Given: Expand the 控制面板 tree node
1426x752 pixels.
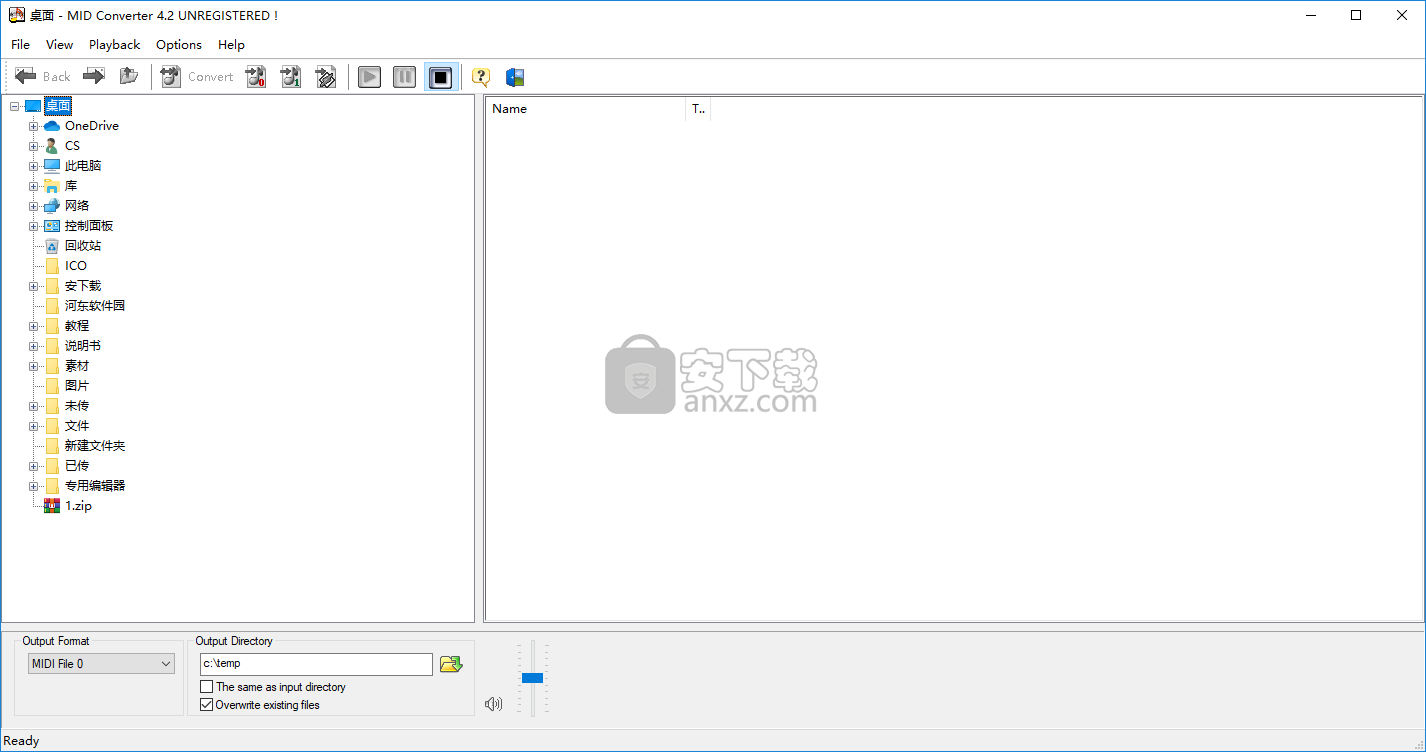Looking at the screenshot, I should 34,226.
